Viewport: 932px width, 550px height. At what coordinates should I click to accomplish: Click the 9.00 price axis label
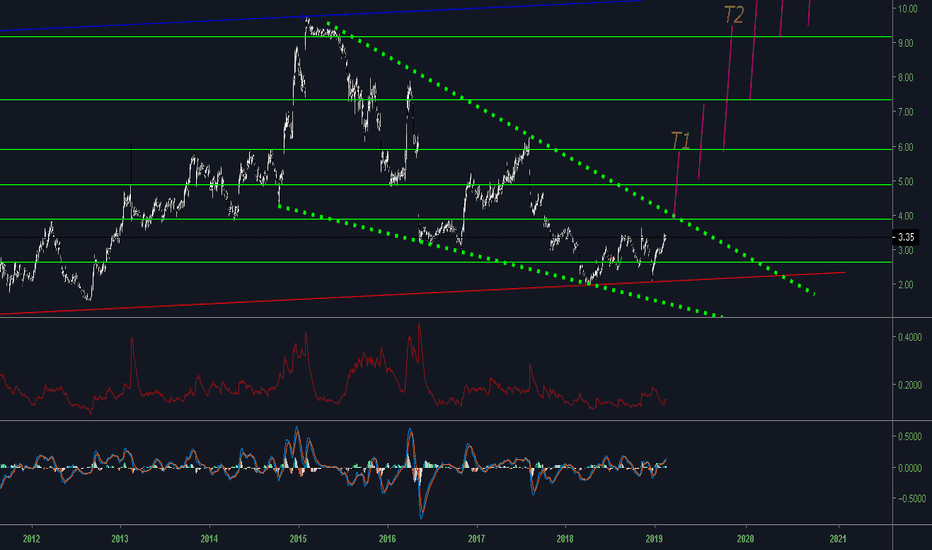click(x=906, y=43)
